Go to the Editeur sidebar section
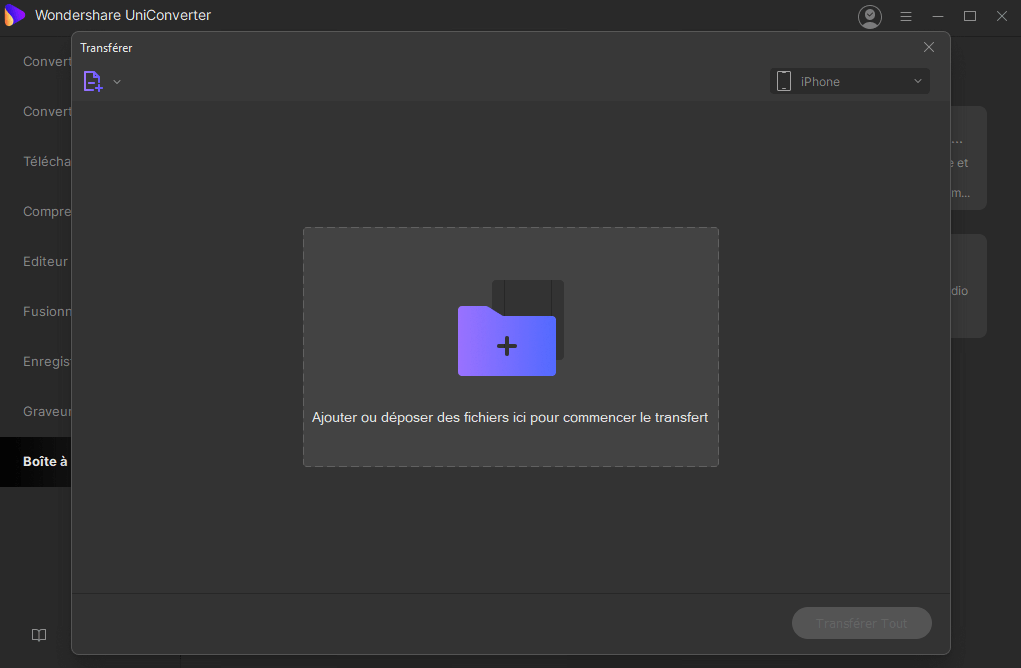Screen dimensions: 1021x668 [x=46, y=261]
